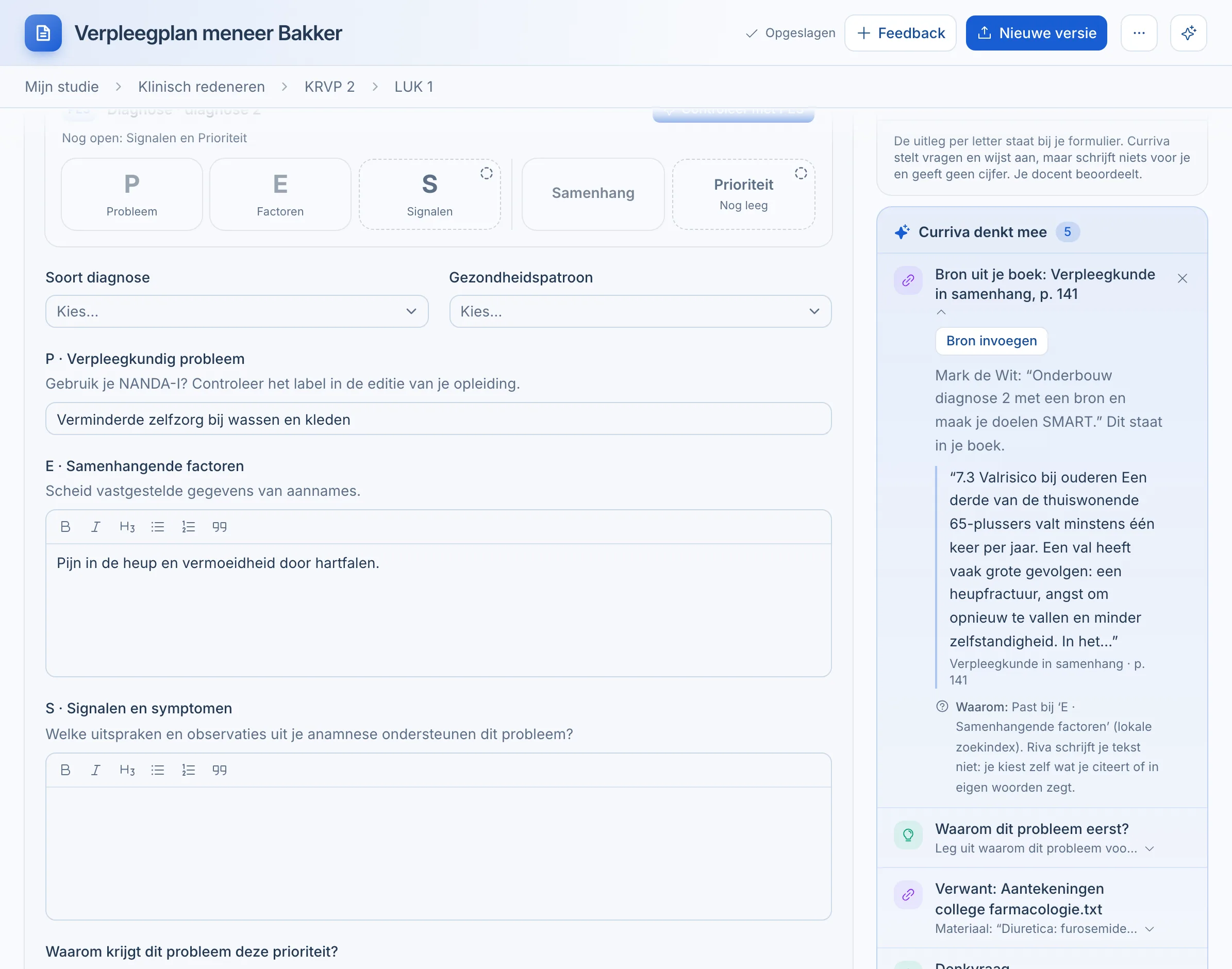Click into the Samenhangende factoren text area
This screenshot has width=1232, height=969.
pyautogui.click(x=438, y=610)
